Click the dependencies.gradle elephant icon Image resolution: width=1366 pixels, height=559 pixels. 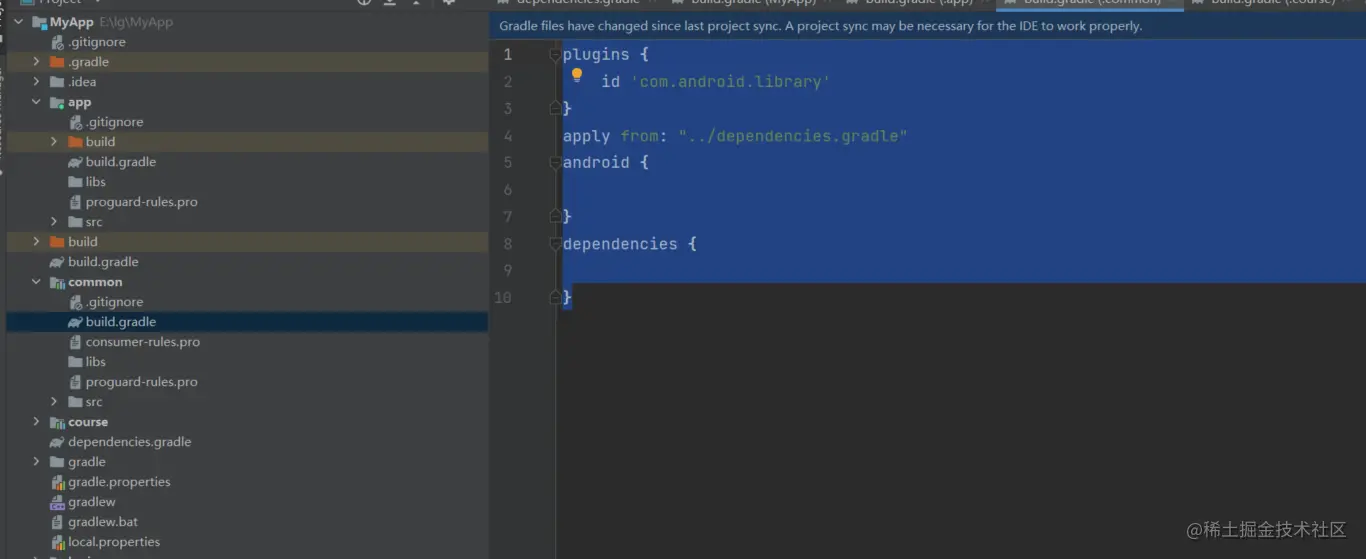coord(58,442)
